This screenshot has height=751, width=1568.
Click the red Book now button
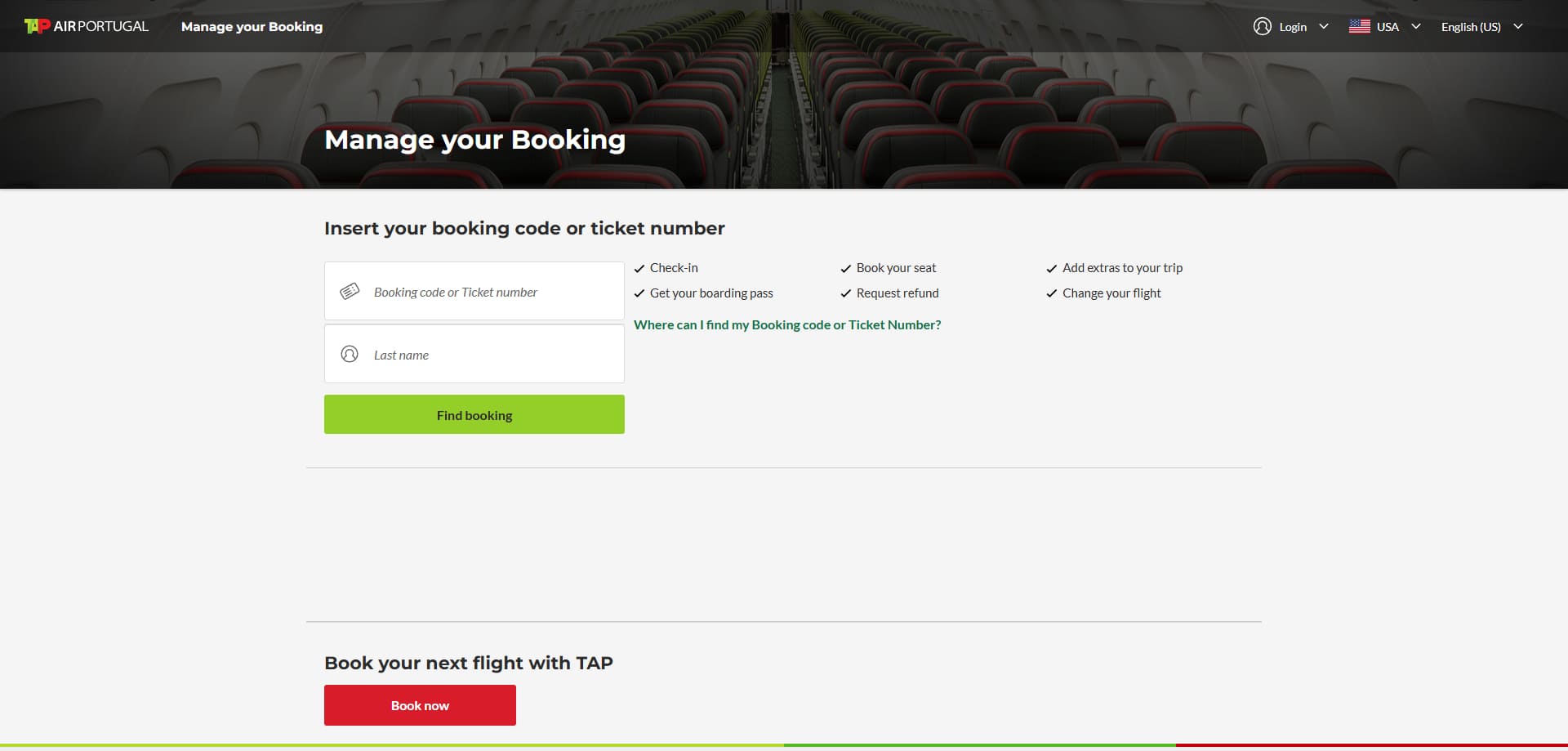click(x=420, y=705)
